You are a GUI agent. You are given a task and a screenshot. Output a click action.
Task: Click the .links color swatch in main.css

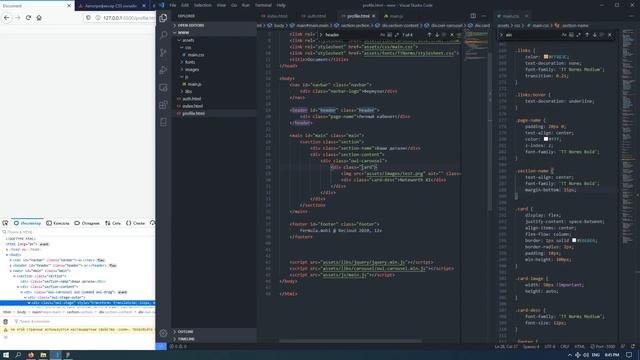coord(546,57)
